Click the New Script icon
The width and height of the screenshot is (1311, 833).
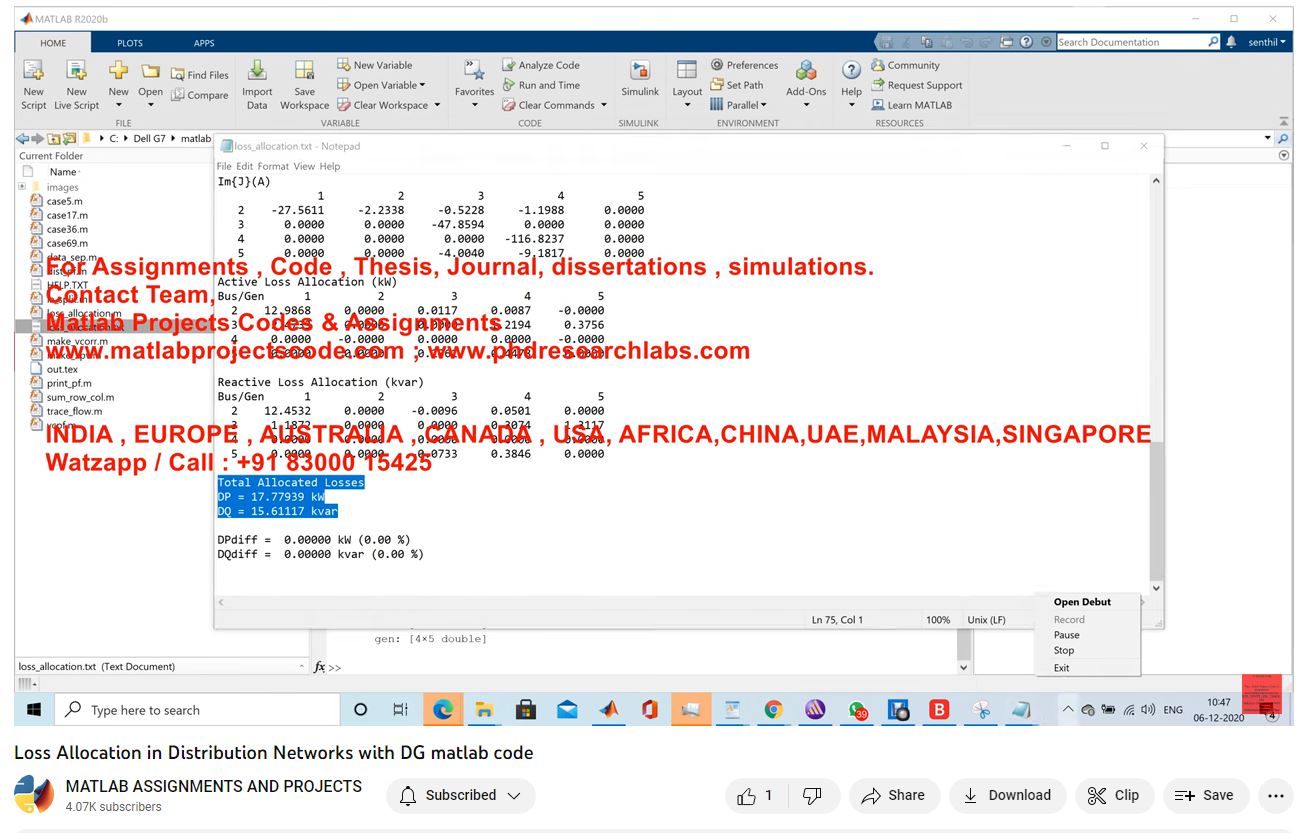[x=34, y=72]
